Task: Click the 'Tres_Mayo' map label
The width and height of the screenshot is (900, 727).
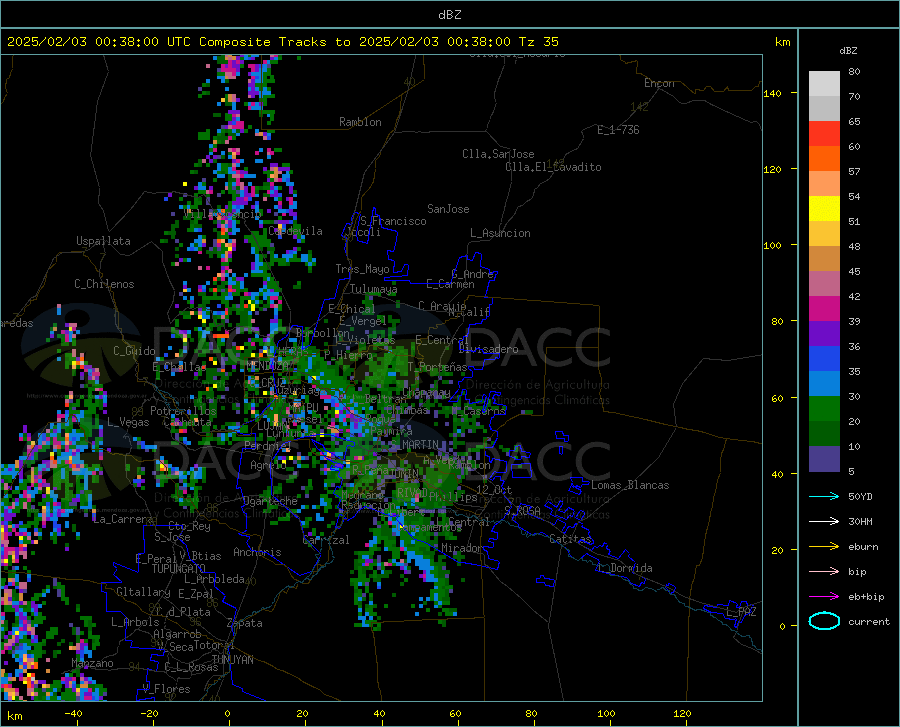Action: 363,269
